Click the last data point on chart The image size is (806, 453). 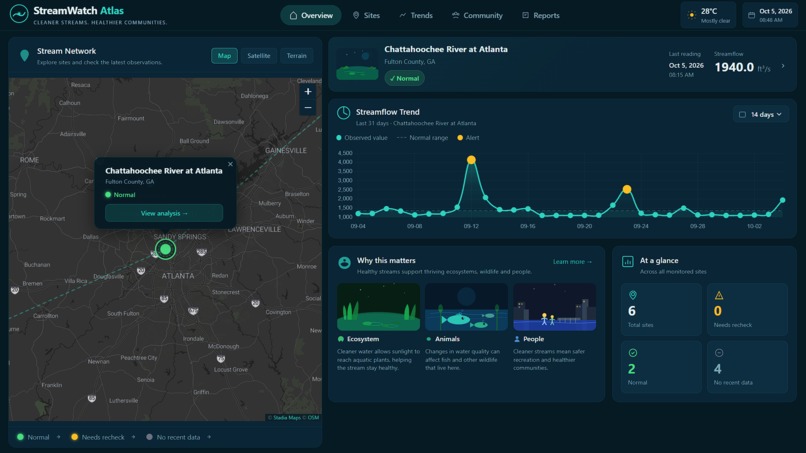782,200
